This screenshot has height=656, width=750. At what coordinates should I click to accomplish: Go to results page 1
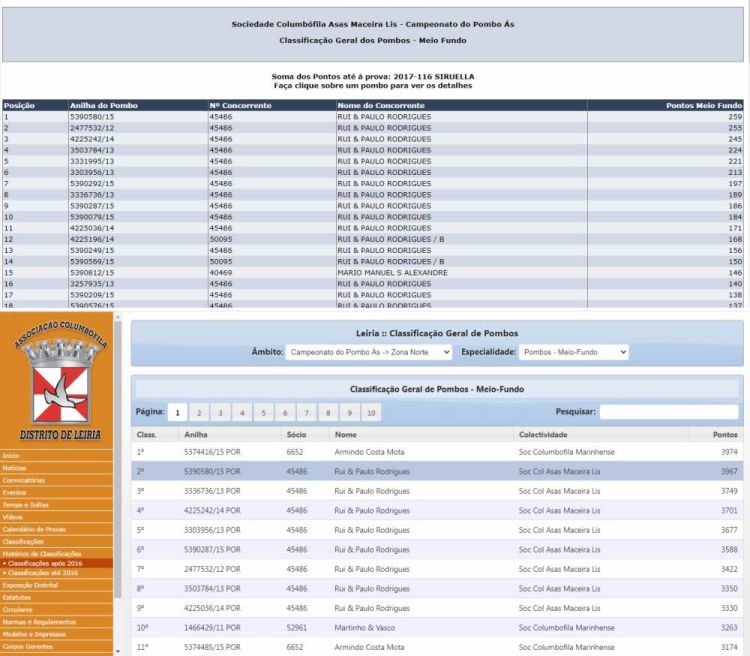coord(177,412)
